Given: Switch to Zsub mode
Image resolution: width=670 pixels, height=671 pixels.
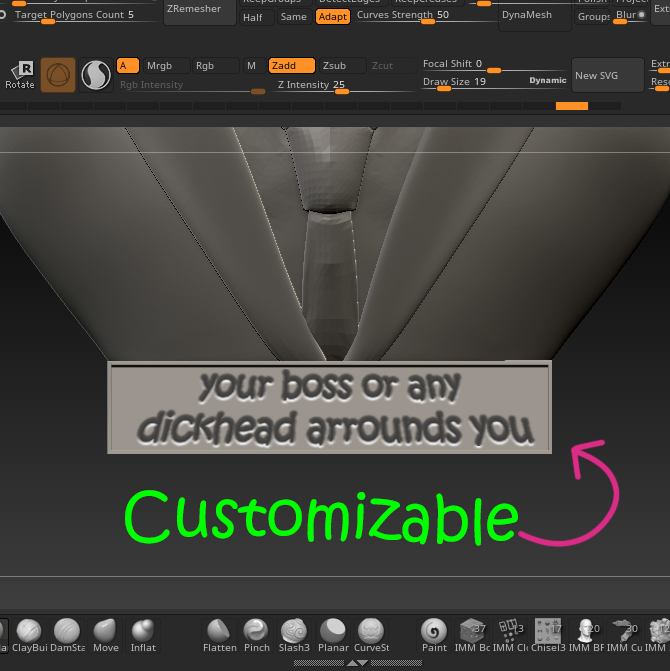Looking at the screenshot, I should click(x=342, y=65).
